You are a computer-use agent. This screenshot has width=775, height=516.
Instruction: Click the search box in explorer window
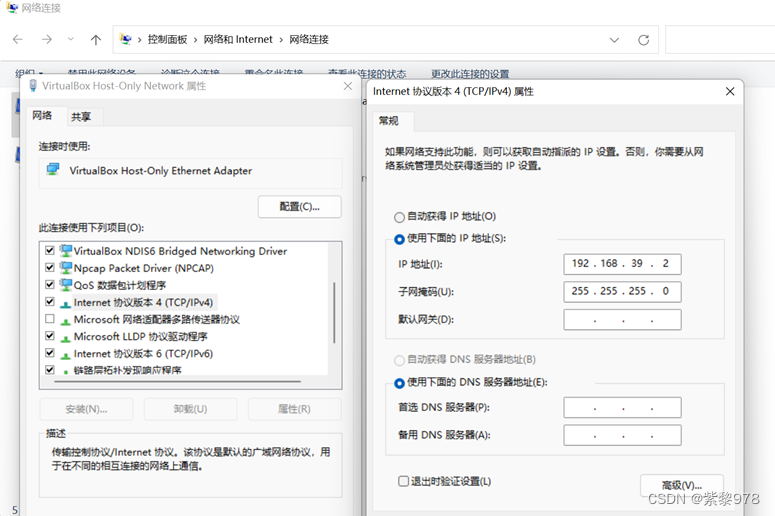pyautogui.click(x=720, y=40)
